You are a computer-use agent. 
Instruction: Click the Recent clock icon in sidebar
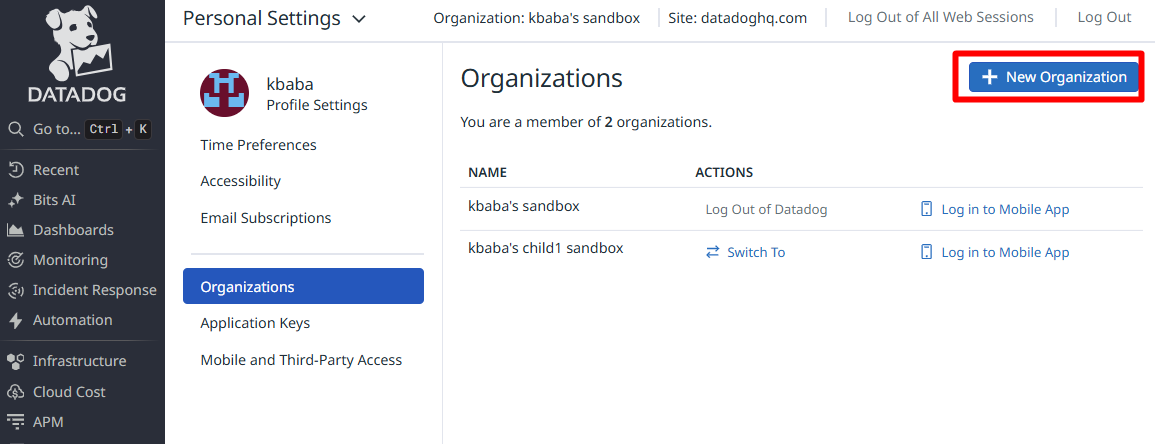click(x=16, y=170)
